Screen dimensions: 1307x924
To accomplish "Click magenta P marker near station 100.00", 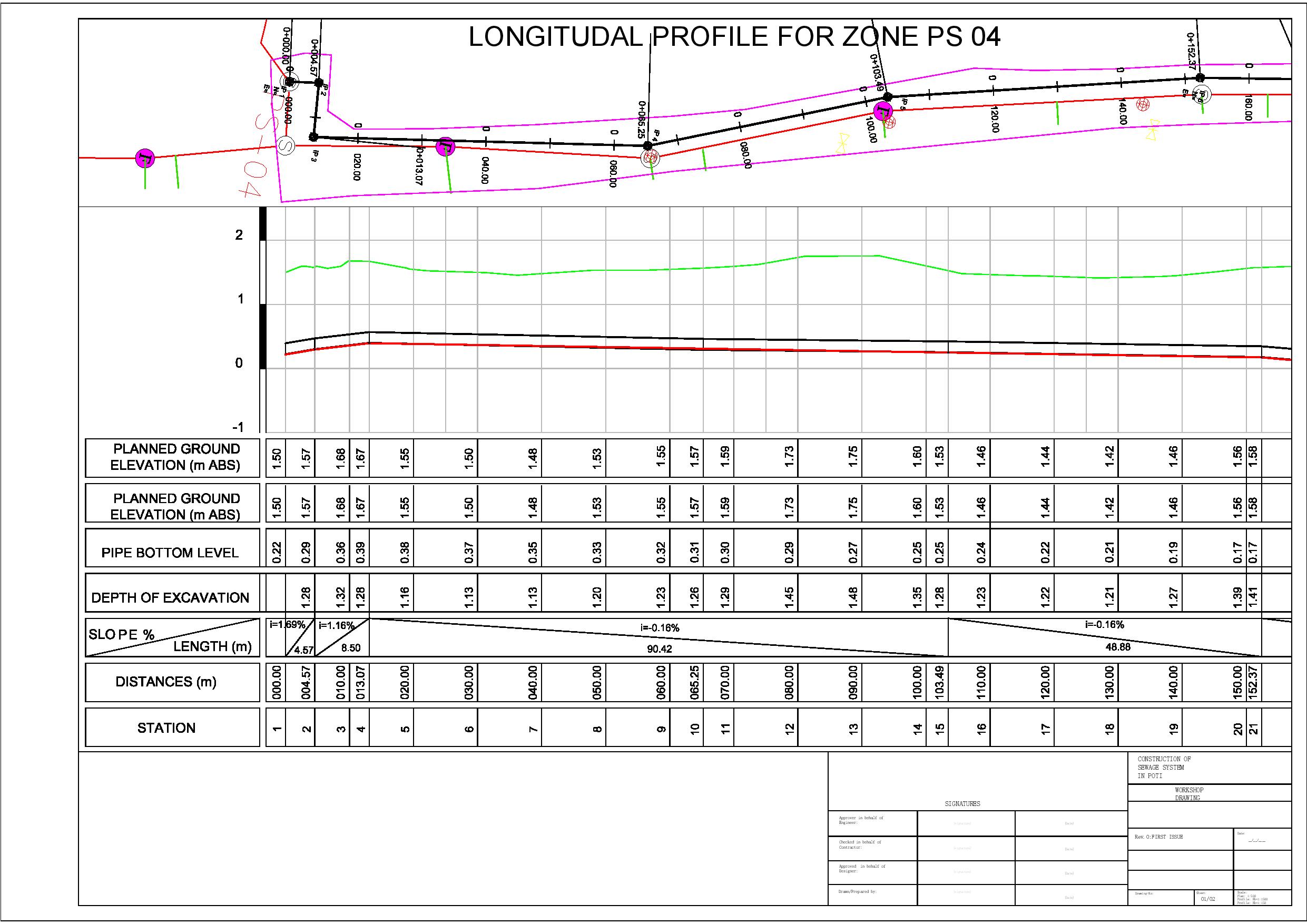I will click(882, 111).
